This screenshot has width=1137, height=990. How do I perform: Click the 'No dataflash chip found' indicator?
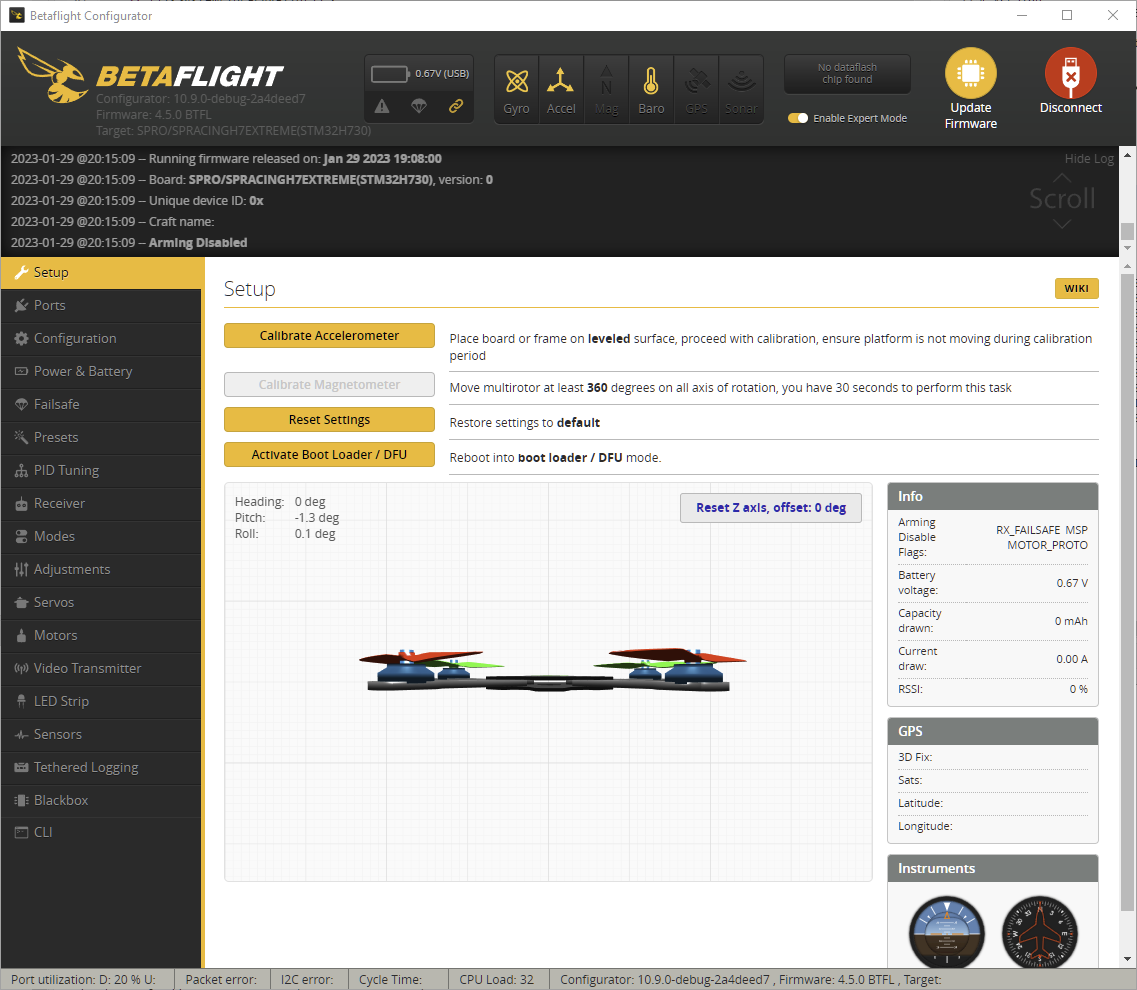coord(847,74)
